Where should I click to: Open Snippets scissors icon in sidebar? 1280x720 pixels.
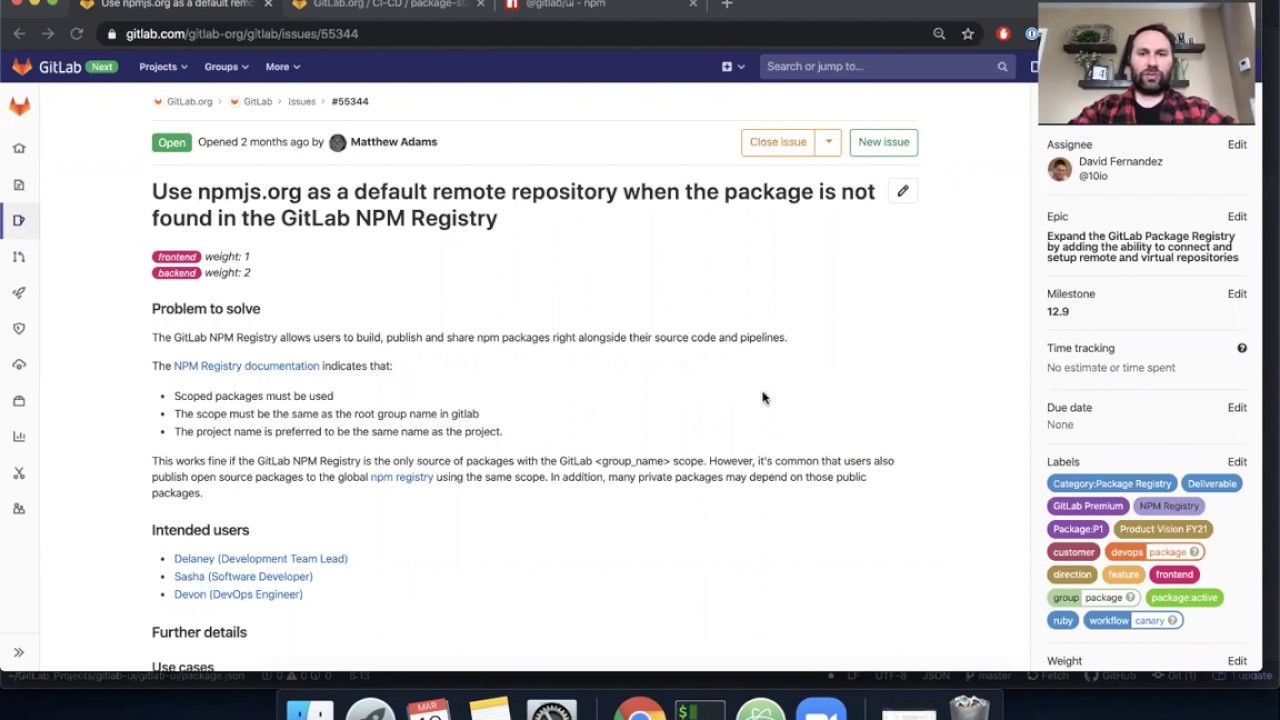(x=19, y=473)
